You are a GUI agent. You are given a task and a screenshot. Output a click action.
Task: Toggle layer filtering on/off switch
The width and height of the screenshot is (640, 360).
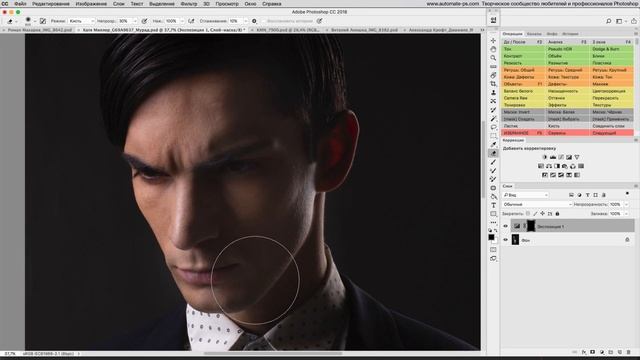pos(627,193)
